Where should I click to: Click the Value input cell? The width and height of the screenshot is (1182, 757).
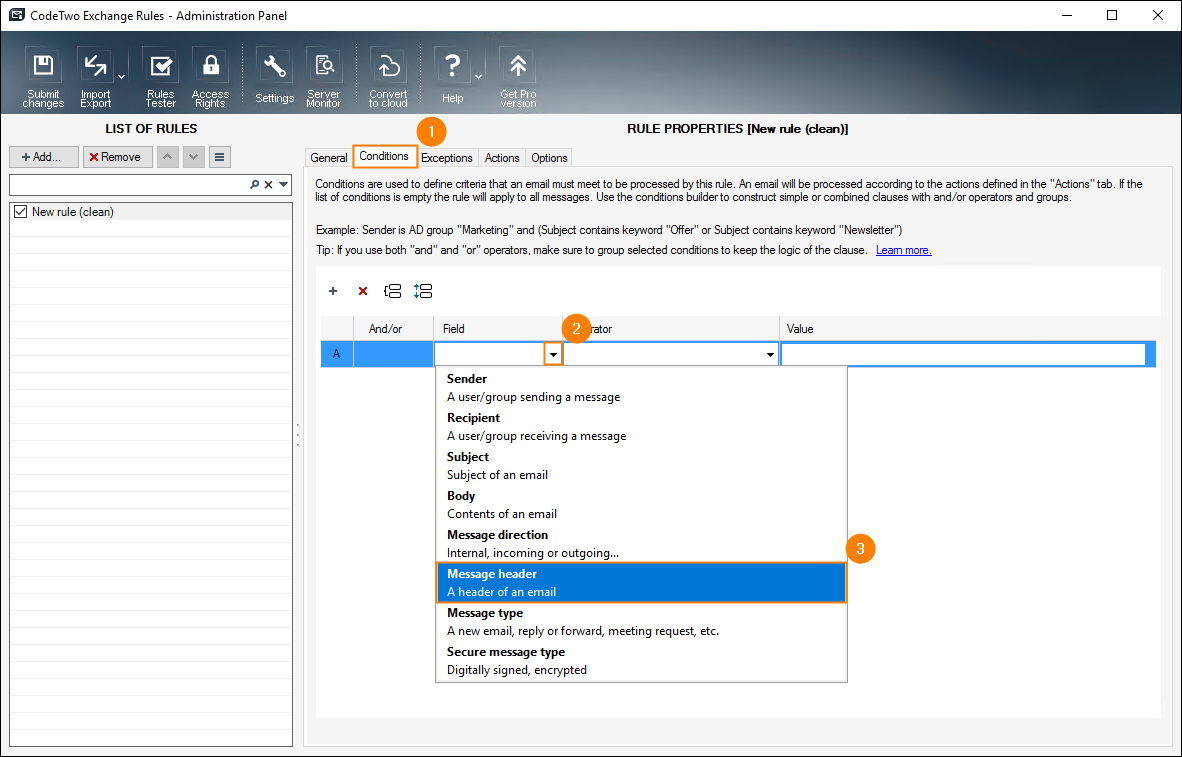963,354
